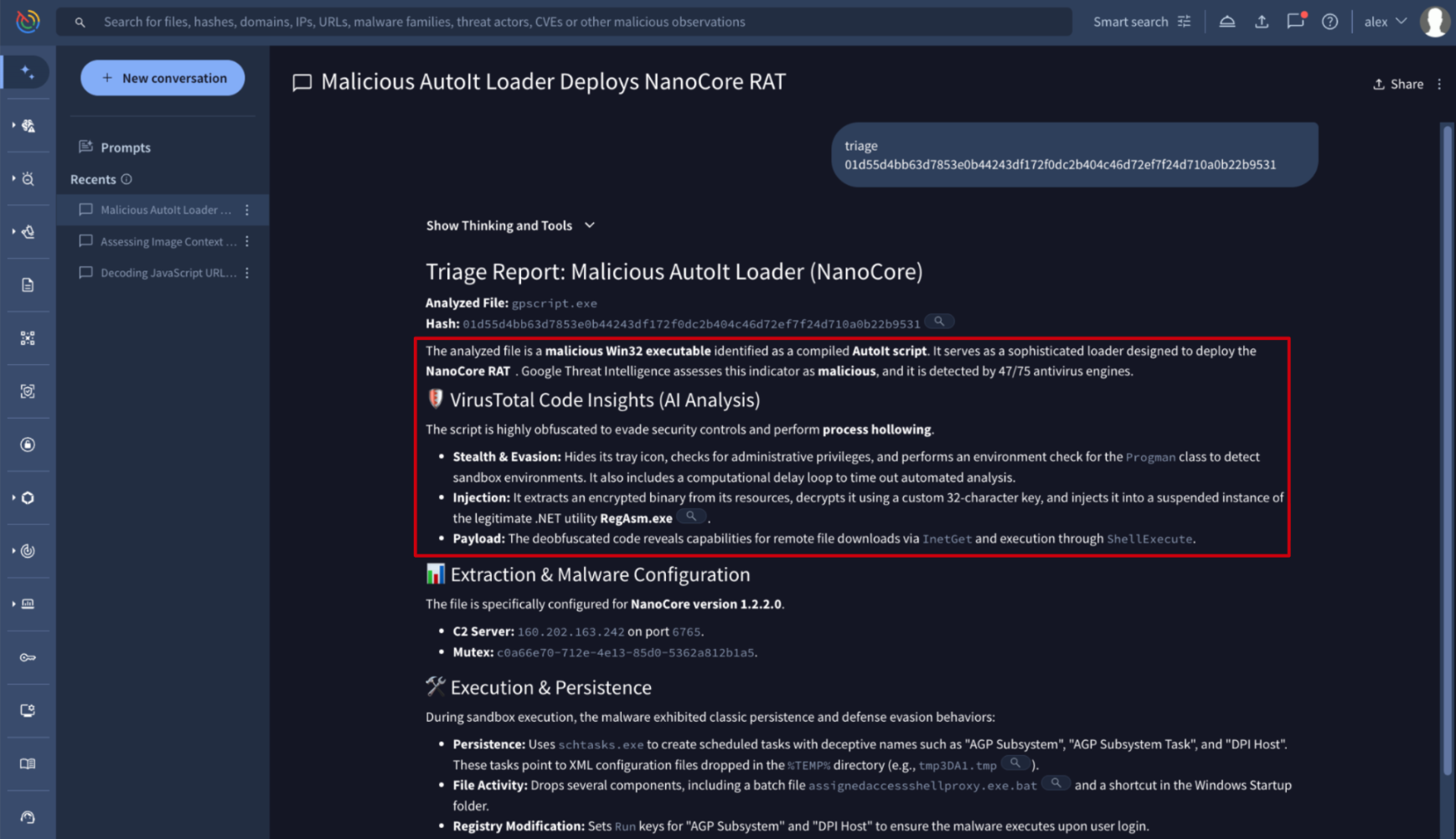Click the monitor with gear sidebar icon
The height and width of the screenshot is (839, 1456).
(x=28, y=711)
